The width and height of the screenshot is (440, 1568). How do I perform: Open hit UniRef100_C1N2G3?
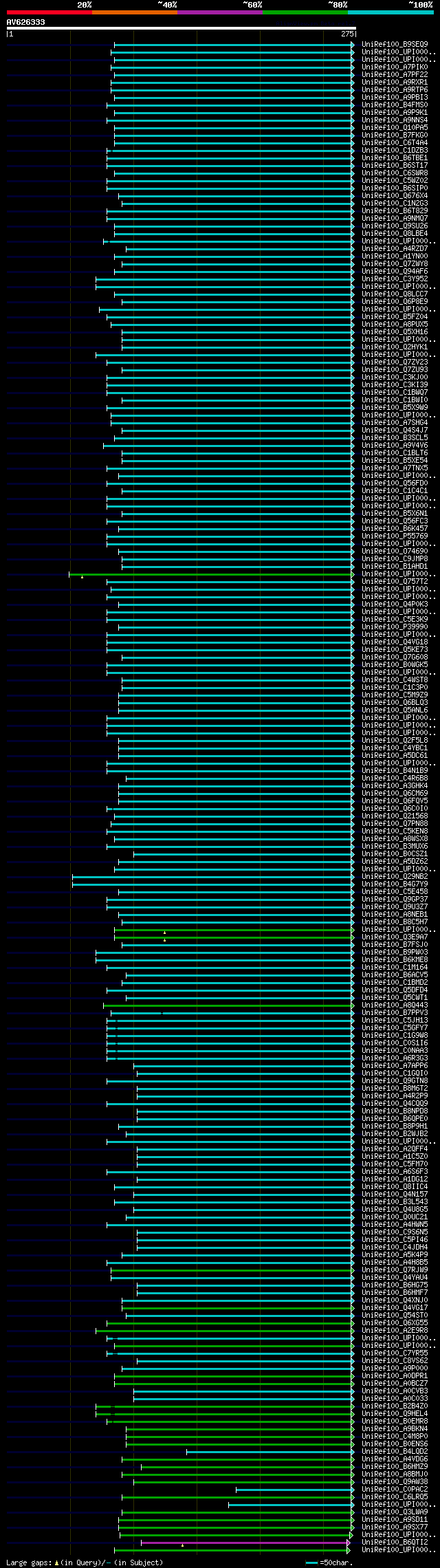tap(395, 203)
